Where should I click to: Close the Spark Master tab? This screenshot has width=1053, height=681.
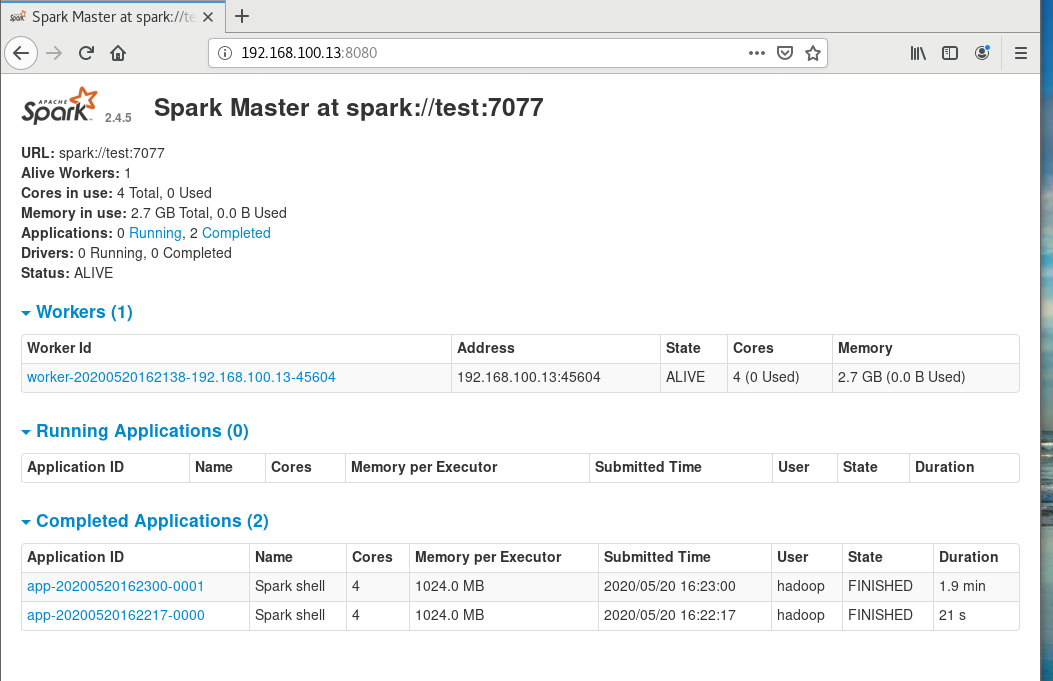click(208, 17)
